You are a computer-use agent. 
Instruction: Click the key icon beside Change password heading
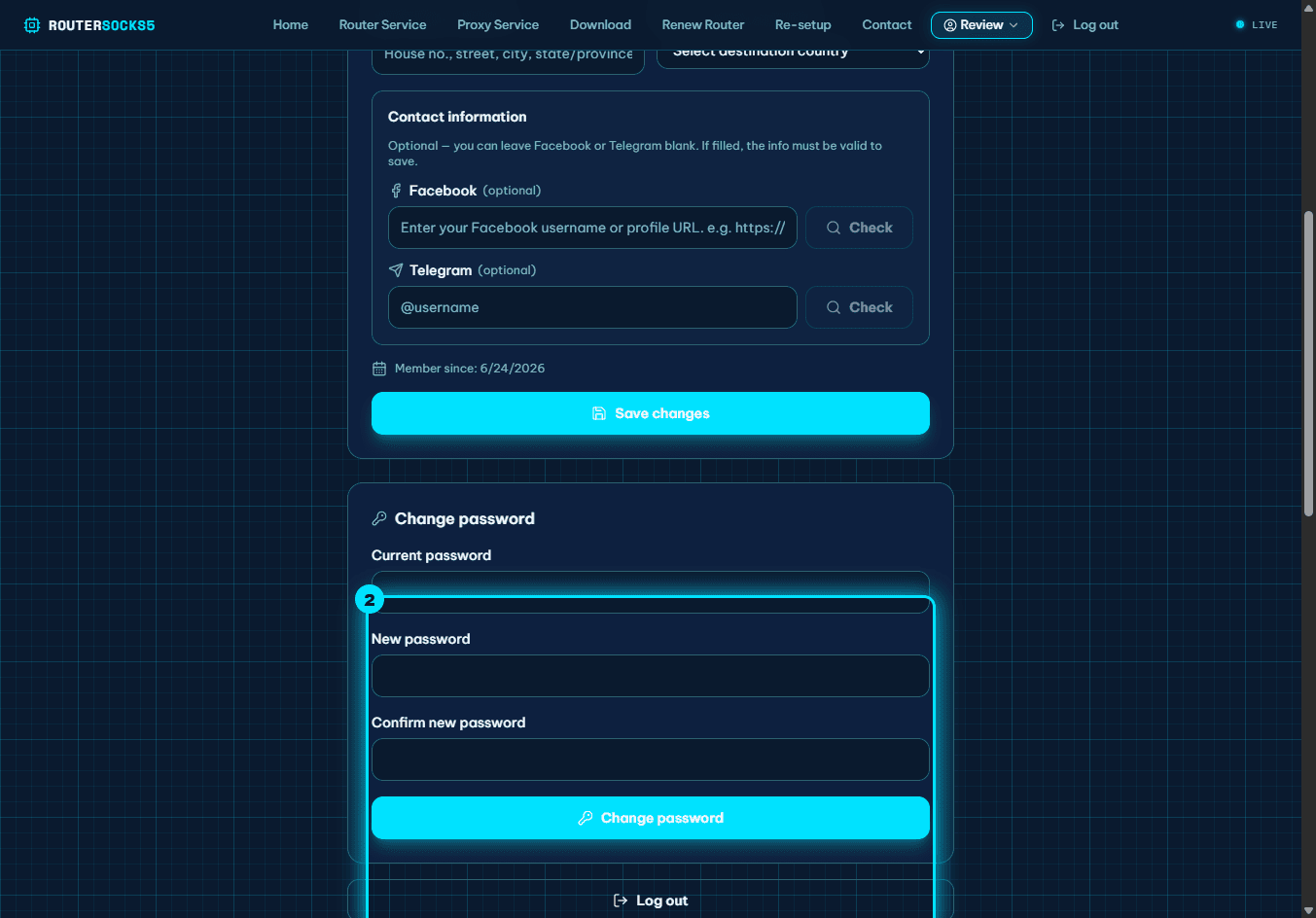tap(379, 518)
